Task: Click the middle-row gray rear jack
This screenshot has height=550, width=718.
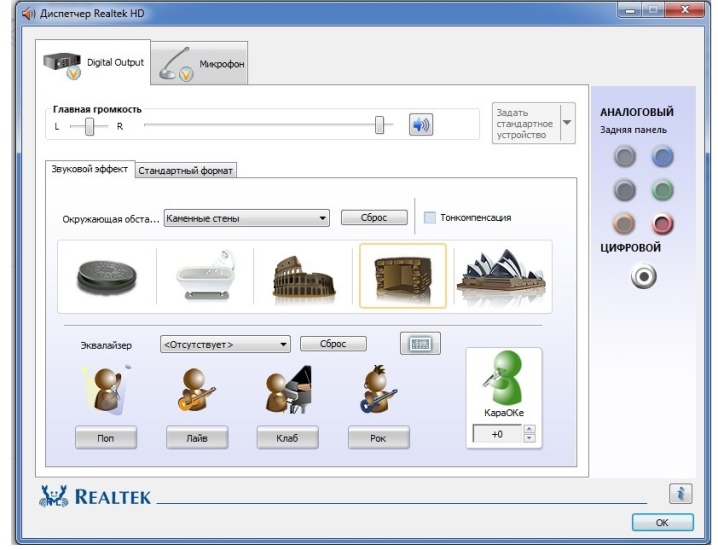Action: (625, 190)
